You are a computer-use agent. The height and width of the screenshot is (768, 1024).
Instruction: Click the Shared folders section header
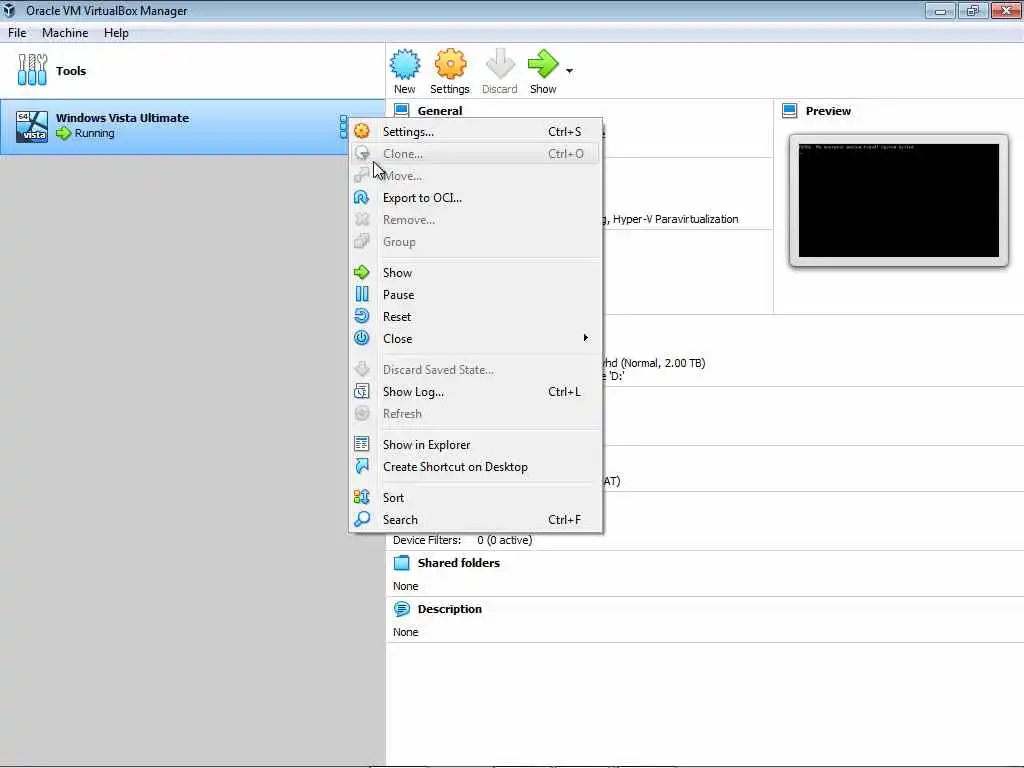[x=458, y=563]
